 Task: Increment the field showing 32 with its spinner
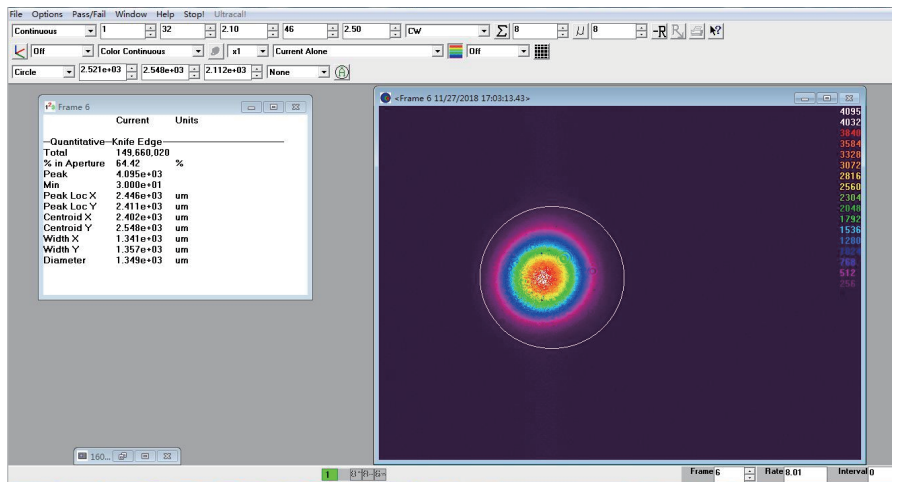point(210,28)
